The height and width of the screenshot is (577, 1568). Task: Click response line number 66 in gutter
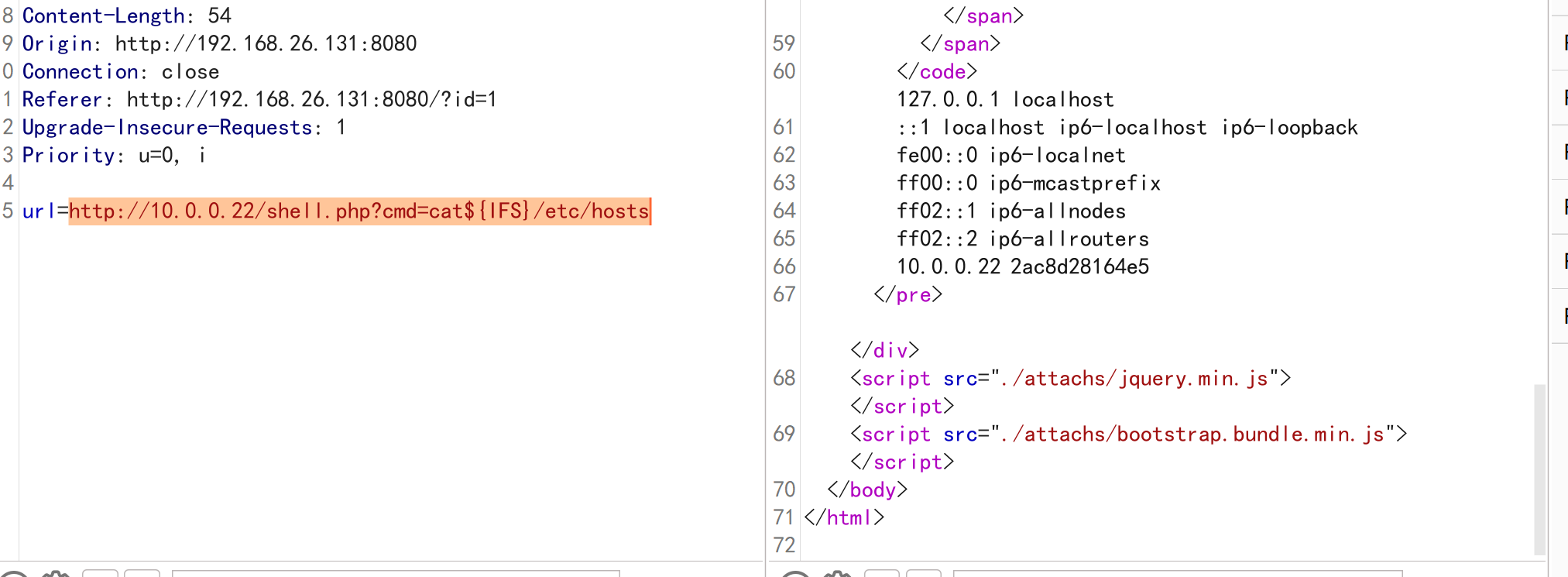(x=784, y=266)
